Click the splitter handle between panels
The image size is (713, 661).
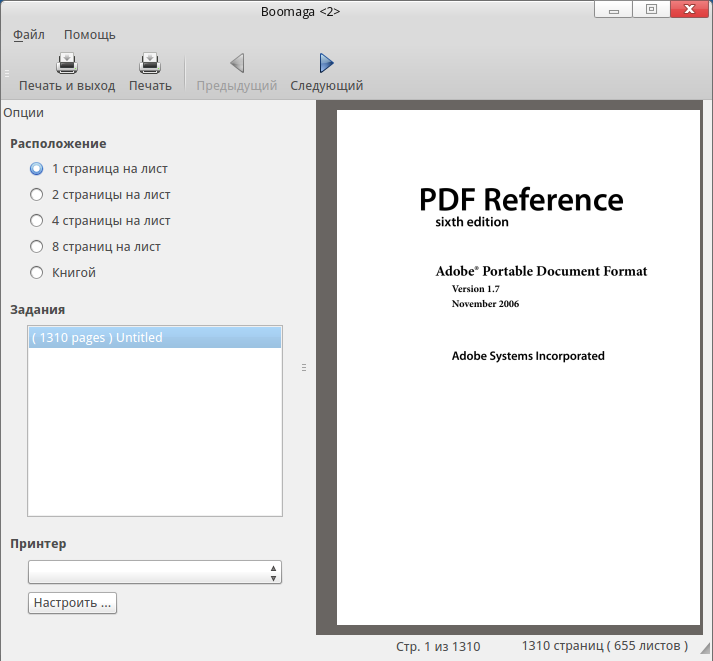tap(304, 367)
